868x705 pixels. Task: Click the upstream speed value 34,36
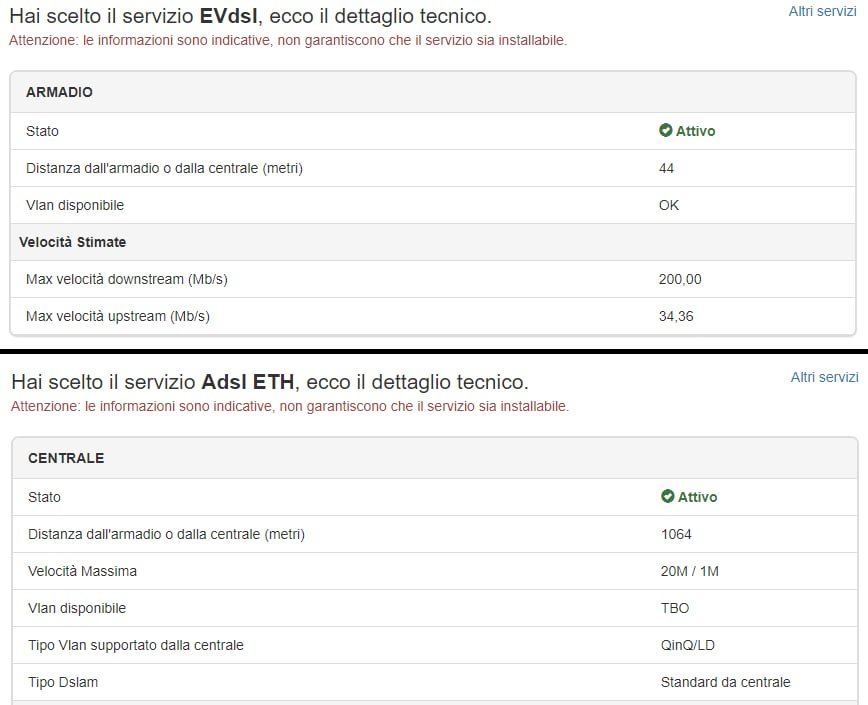676,316
